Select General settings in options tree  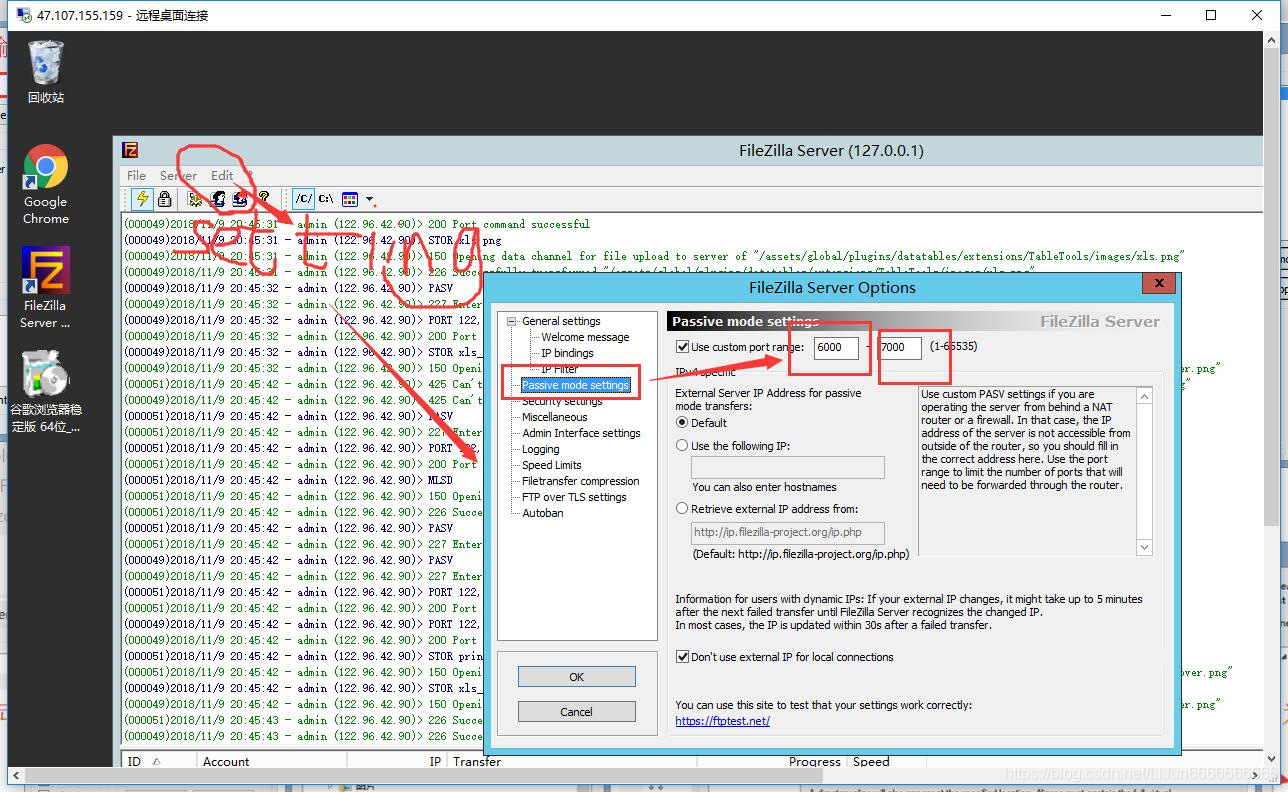[561, 321]
